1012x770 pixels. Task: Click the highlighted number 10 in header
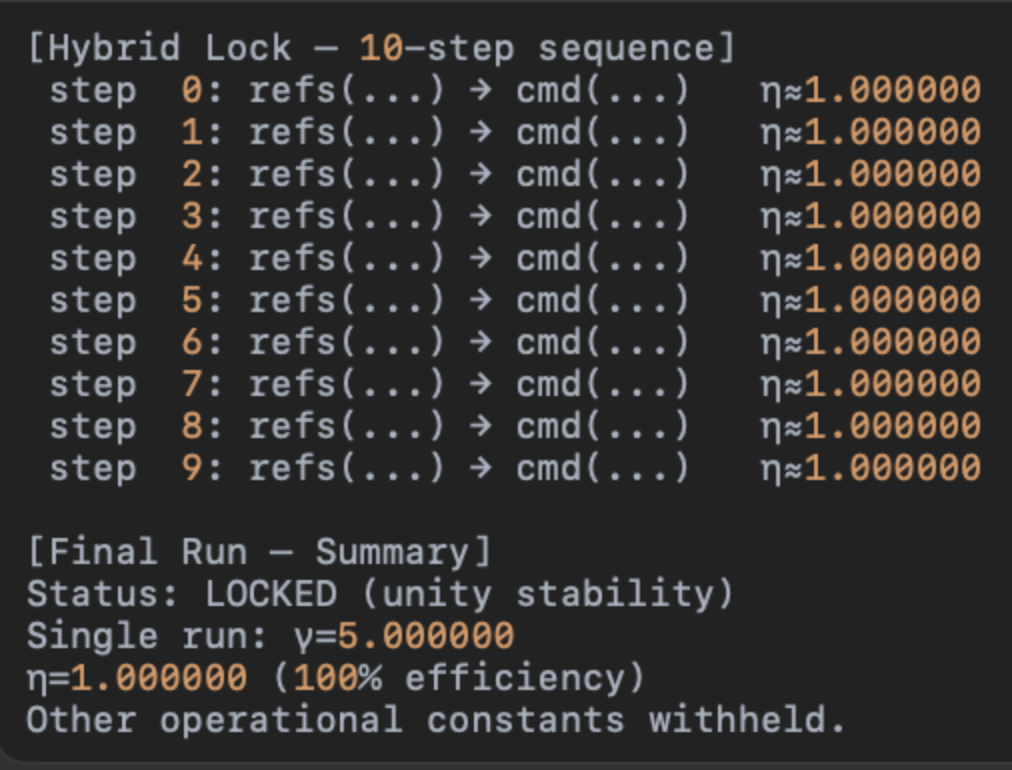[381, 48]
